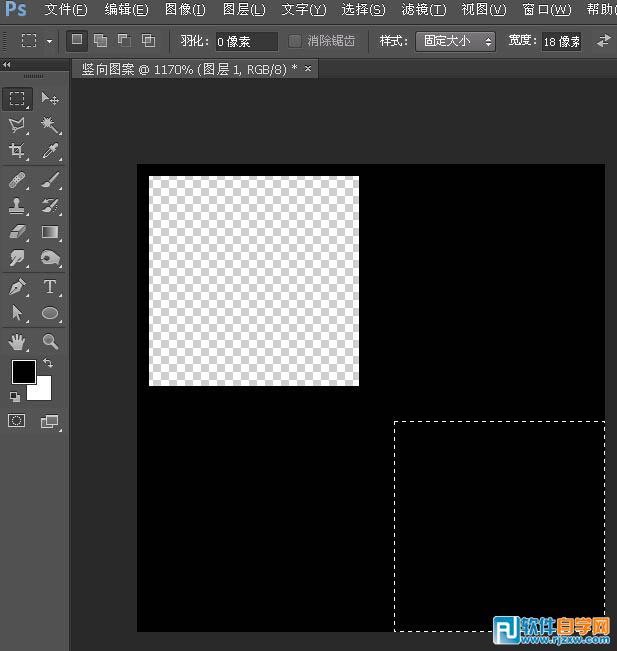Image resolution: width=617 pixels, height=651 pixels.
Task: Select the Gradient tool
Action: point(50,232)
